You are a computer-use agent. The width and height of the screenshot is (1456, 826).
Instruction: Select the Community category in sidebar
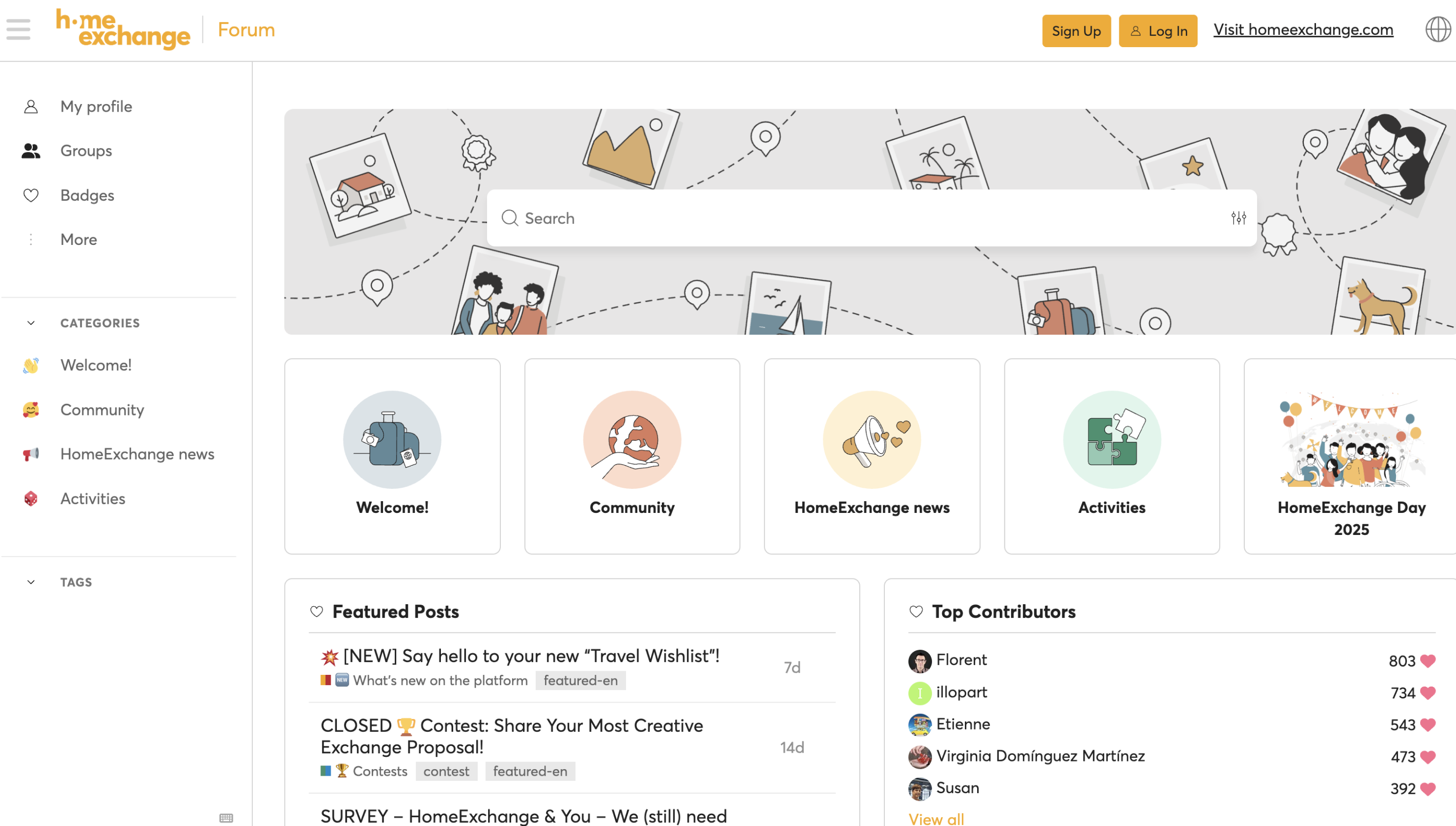(x=102, y=409)
